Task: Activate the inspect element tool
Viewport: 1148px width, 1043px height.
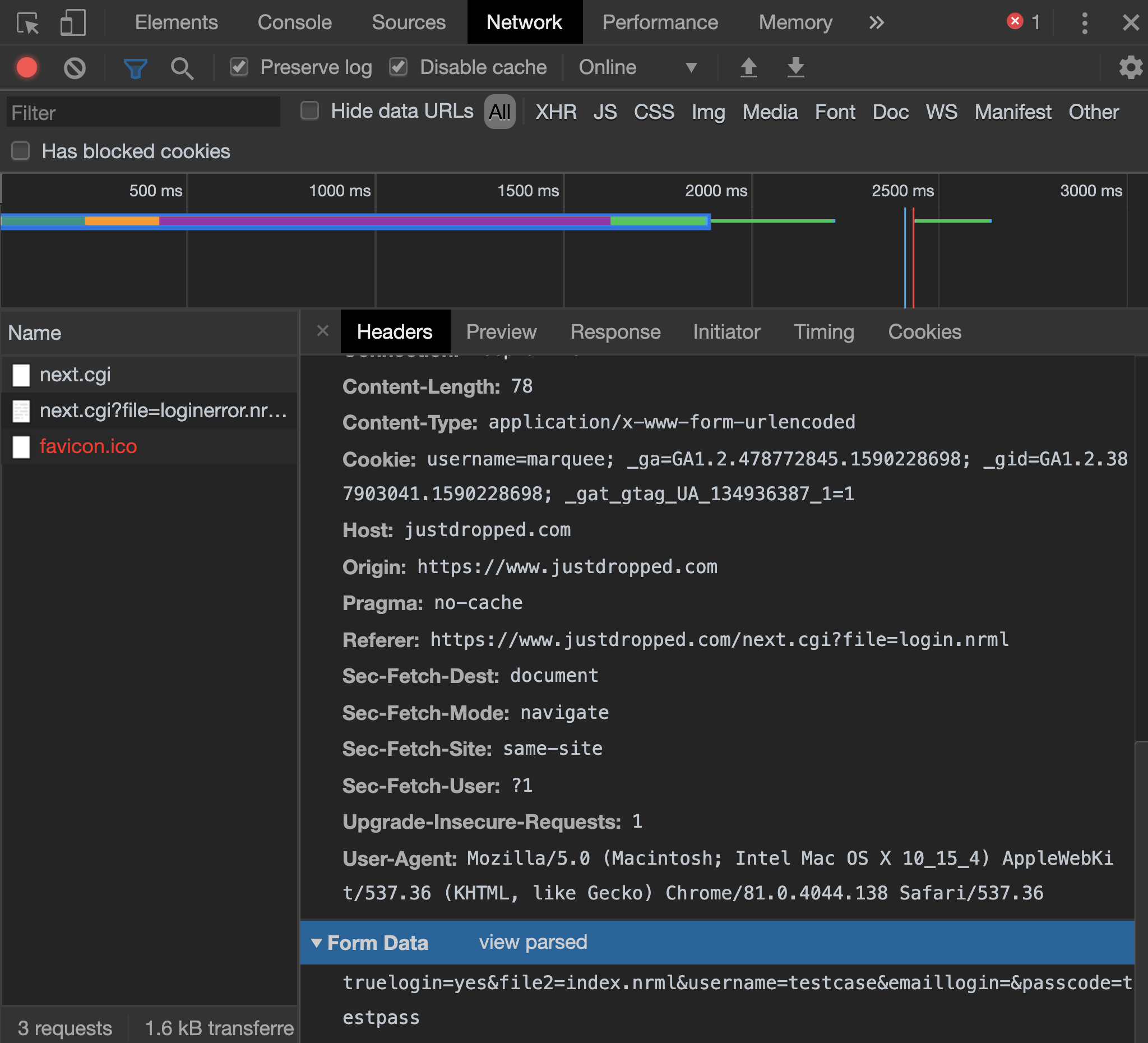Action: click(x=27, y=22)
